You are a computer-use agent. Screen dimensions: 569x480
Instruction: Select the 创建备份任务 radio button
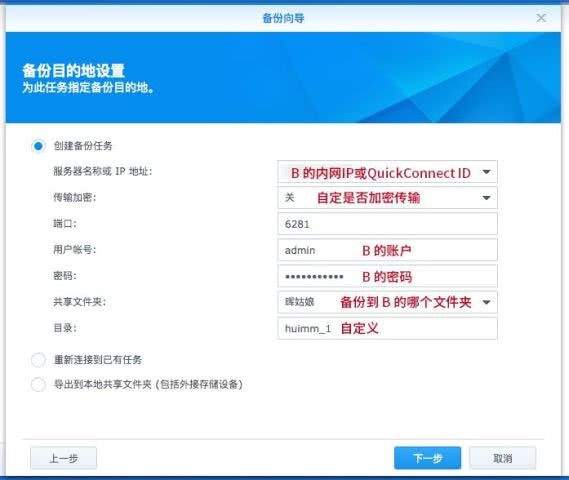tap(38, 146)
